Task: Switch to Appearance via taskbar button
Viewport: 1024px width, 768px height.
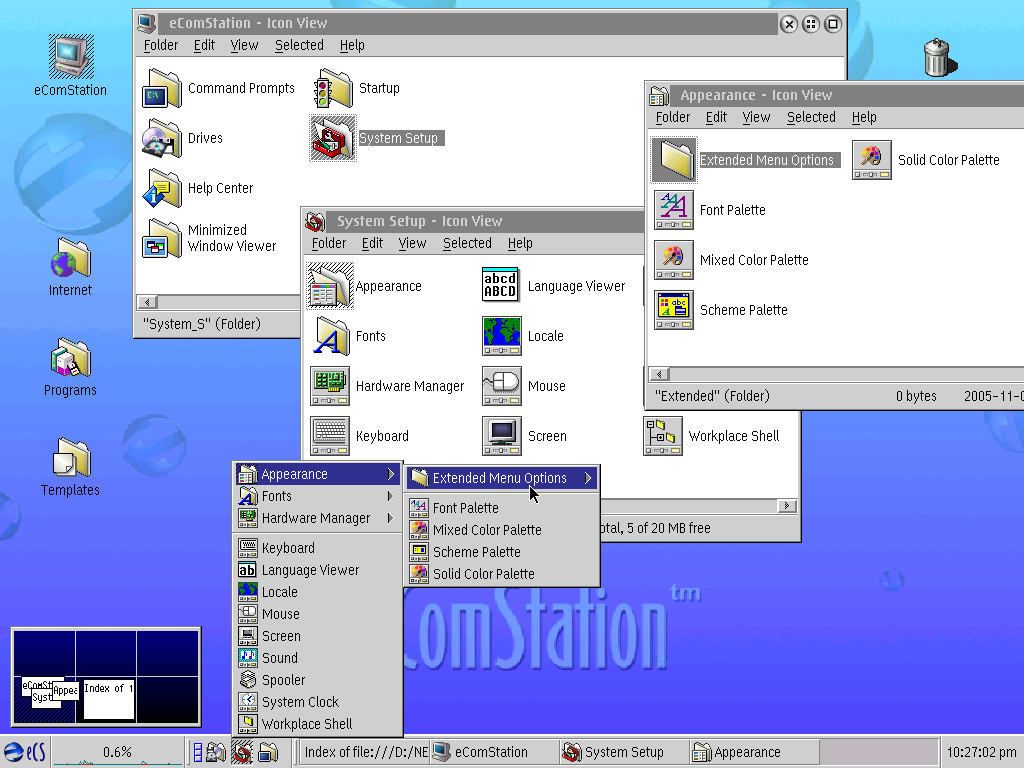Action: 754,752
